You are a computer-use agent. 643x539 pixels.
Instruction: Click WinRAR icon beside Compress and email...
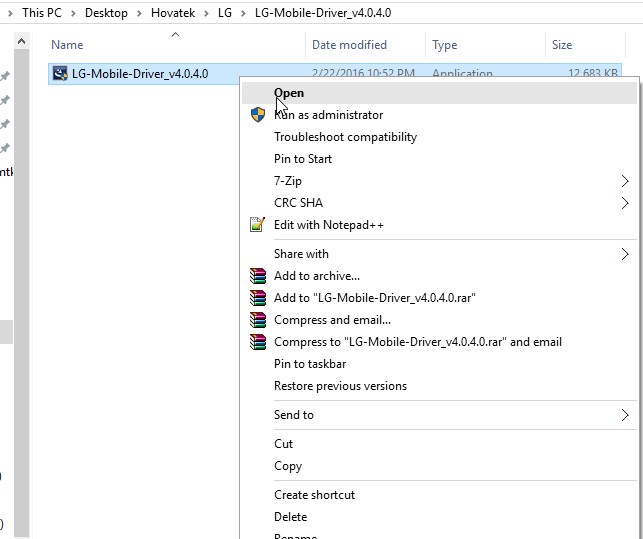click(x=258, y=320)
